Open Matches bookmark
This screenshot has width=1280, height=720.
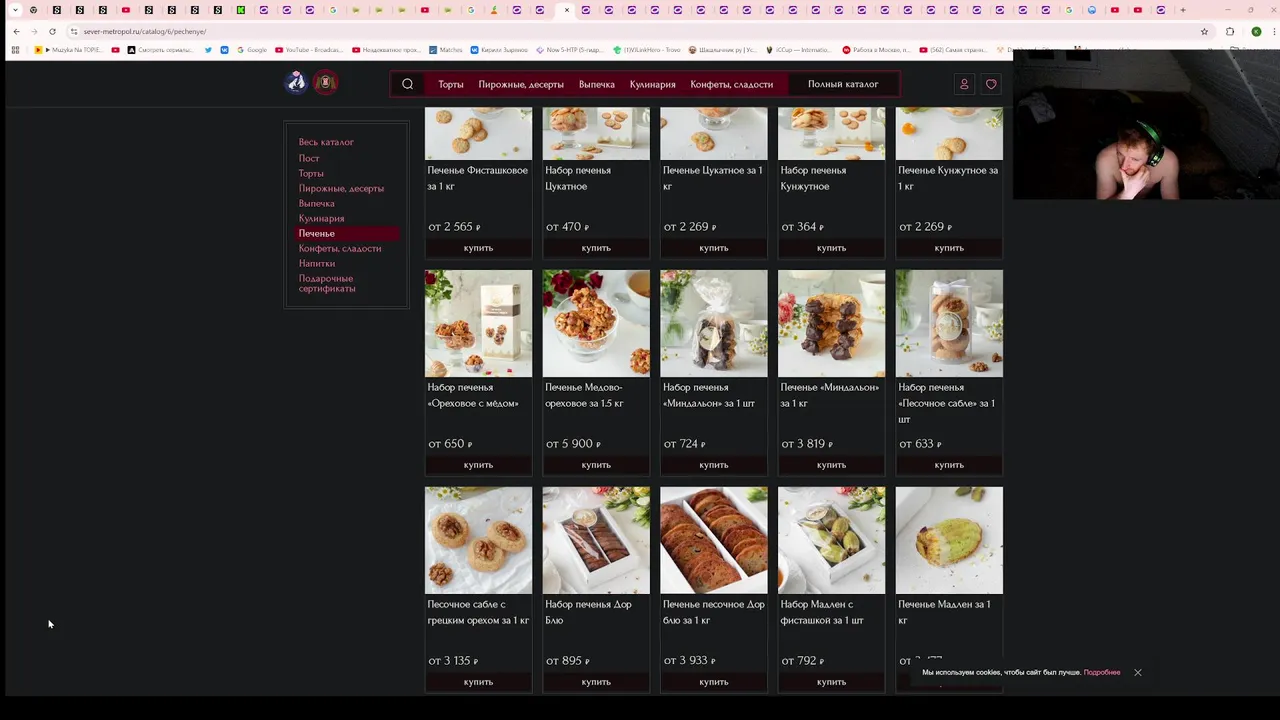tap(446, 49)
